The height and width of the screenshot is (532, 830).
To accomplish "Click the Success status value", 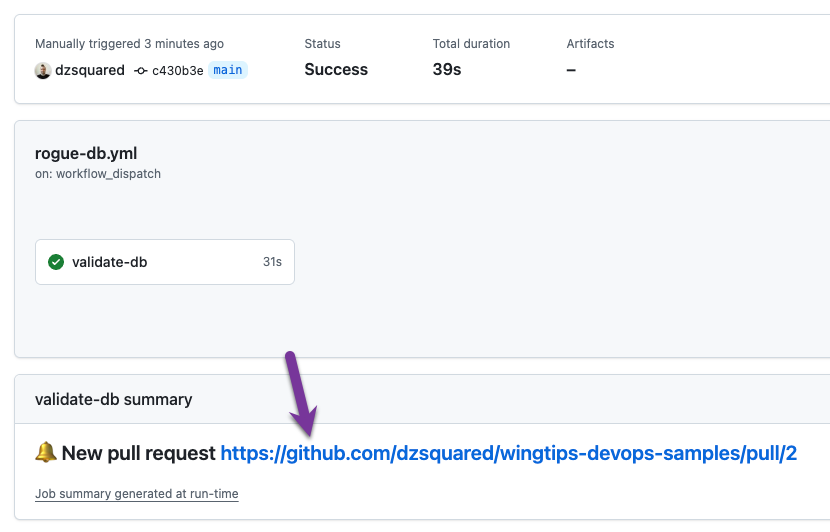I will pos(336,69).
